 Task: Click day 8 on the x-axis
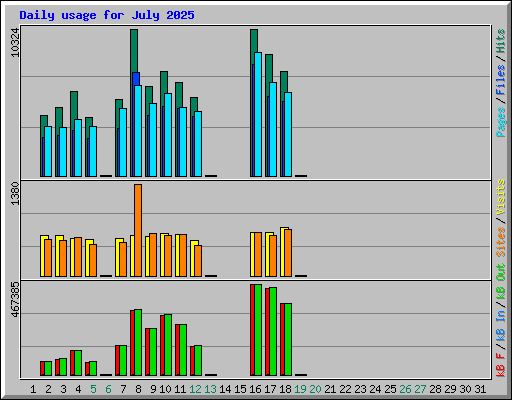click(138, 389)
